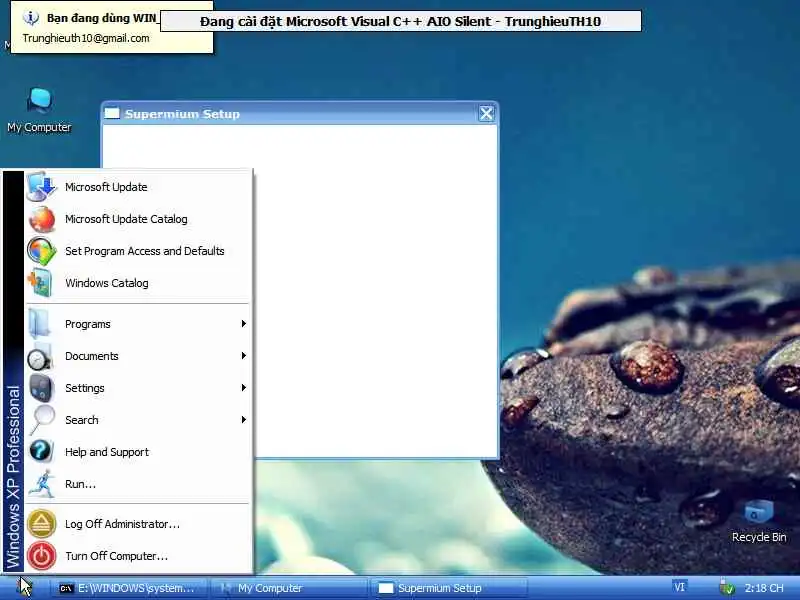This screenshot has width=800, height=600.
Task: Click the Settings control panel icon
Action: point(41,388)
